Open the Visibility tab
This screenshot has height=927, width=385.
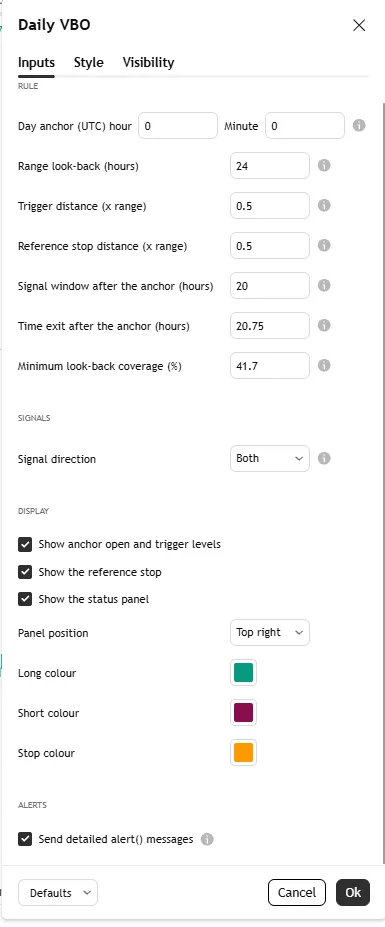click(148, 63)
